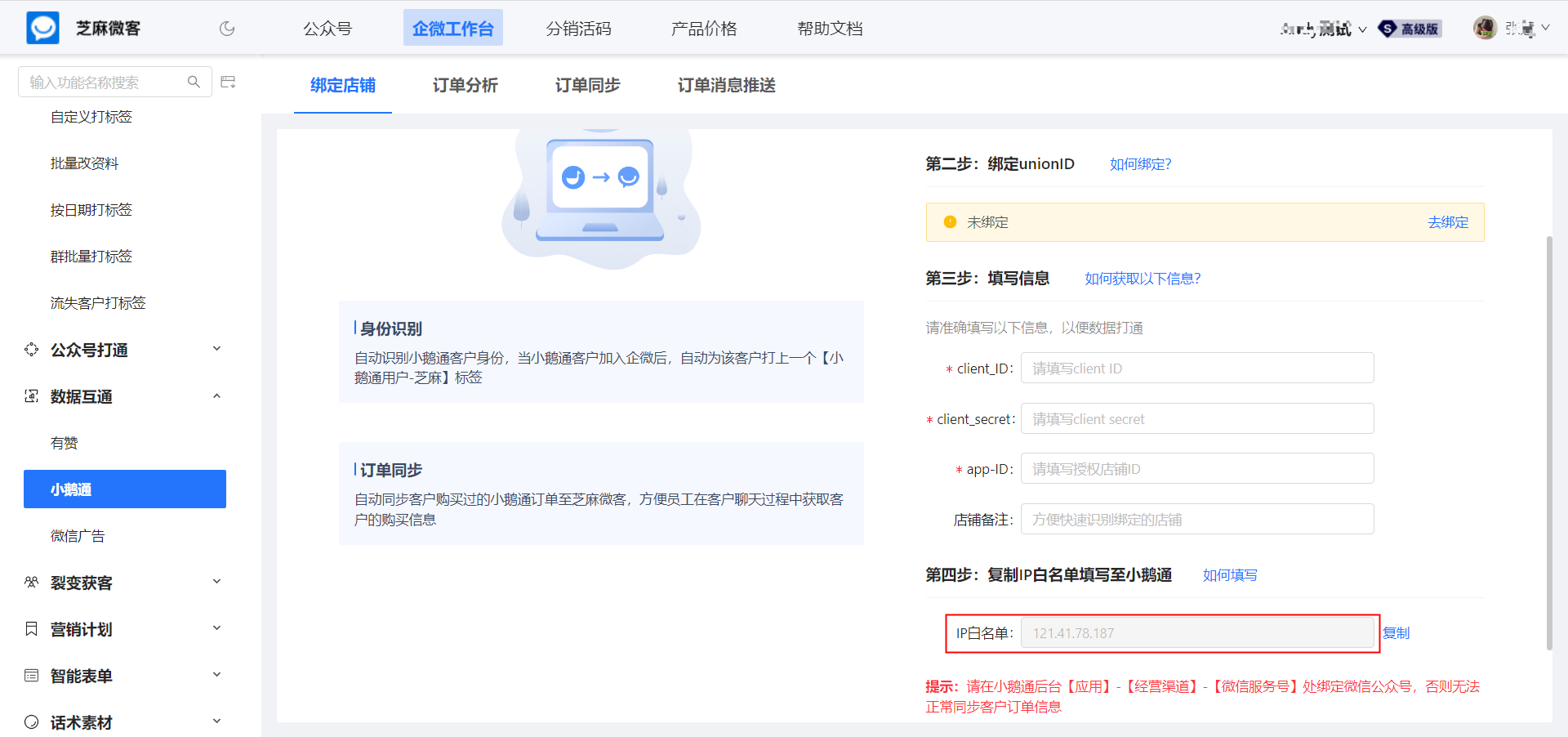This screenshot has height=737, width=1568.
Task: Click the search magnifier icon
Action: (194, 82)
